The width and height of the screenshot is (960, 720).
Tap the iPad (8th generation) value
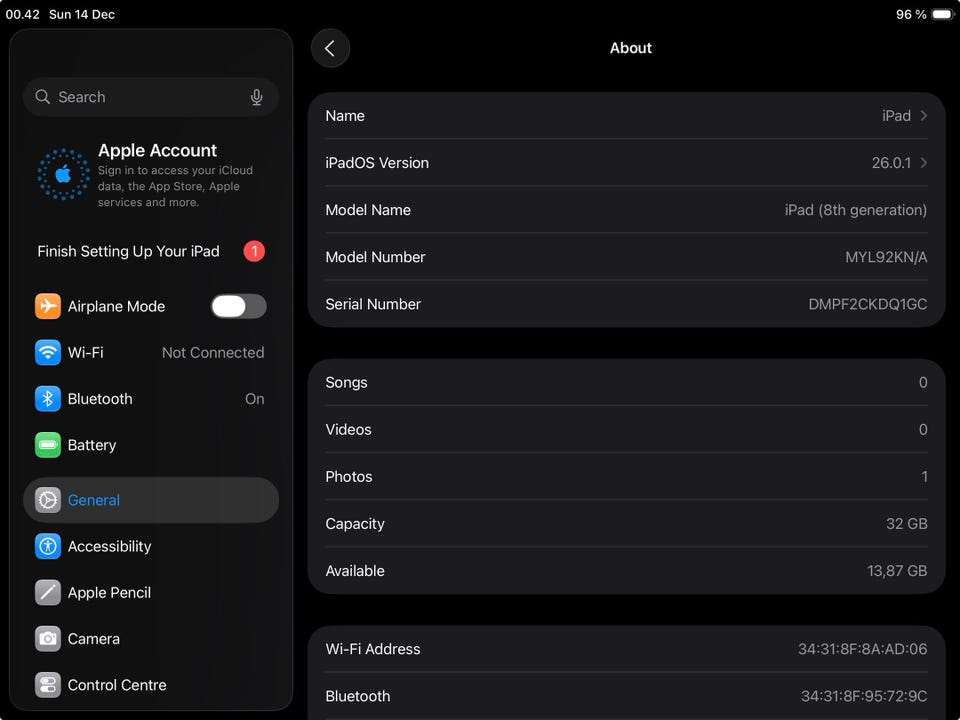click(855, 210)
